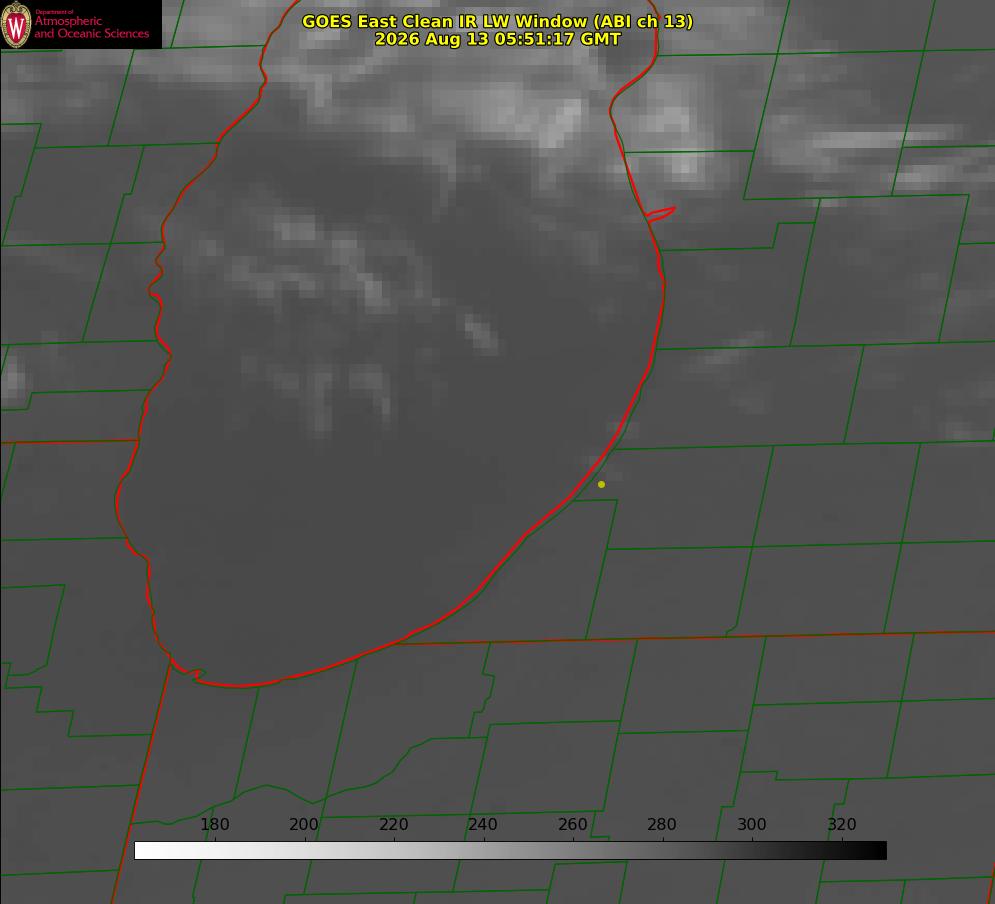Click the 200 label on colorbar
995x904 pixels.
click(304, 824)
